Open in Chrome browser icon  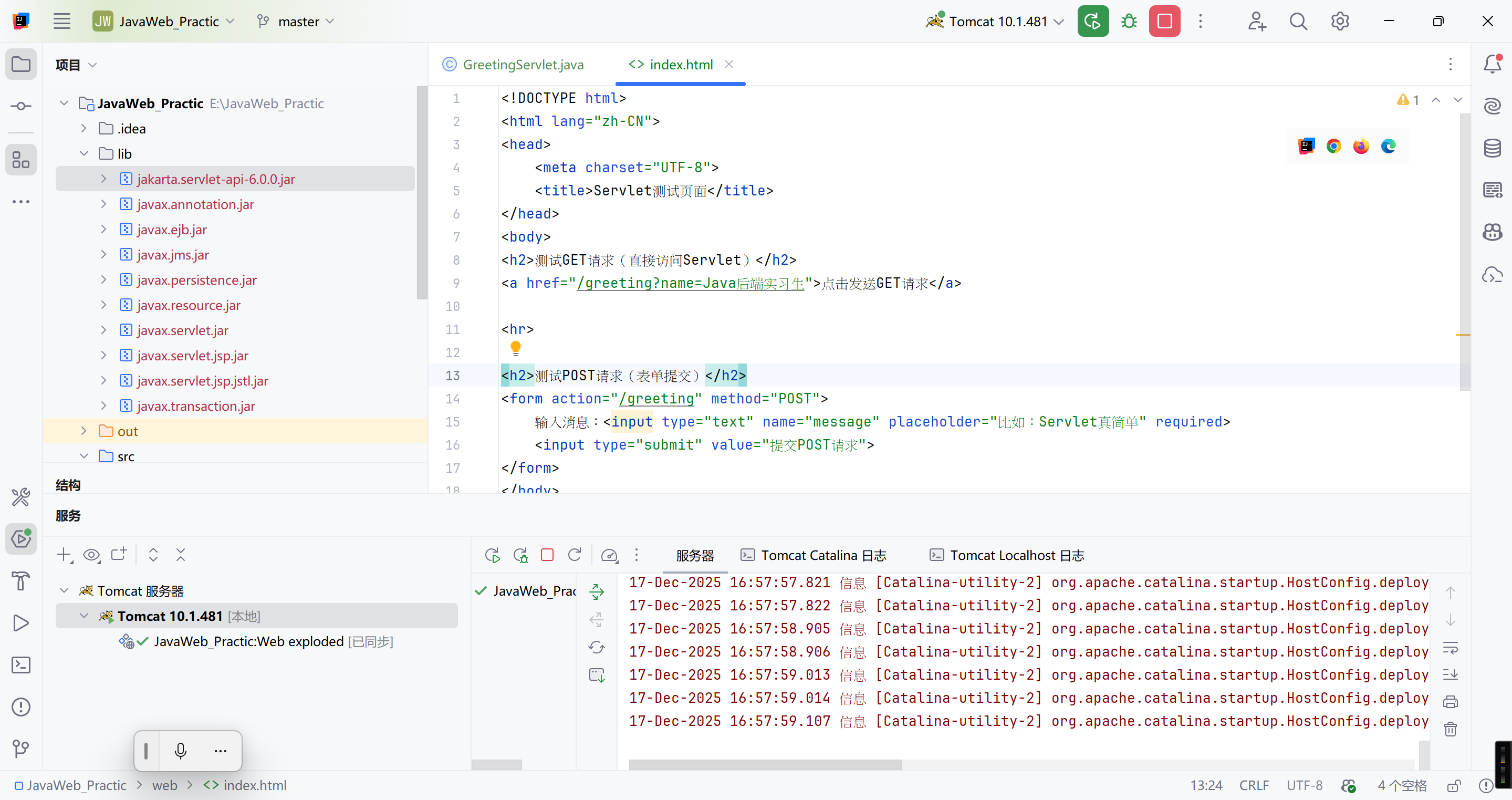1333,146
